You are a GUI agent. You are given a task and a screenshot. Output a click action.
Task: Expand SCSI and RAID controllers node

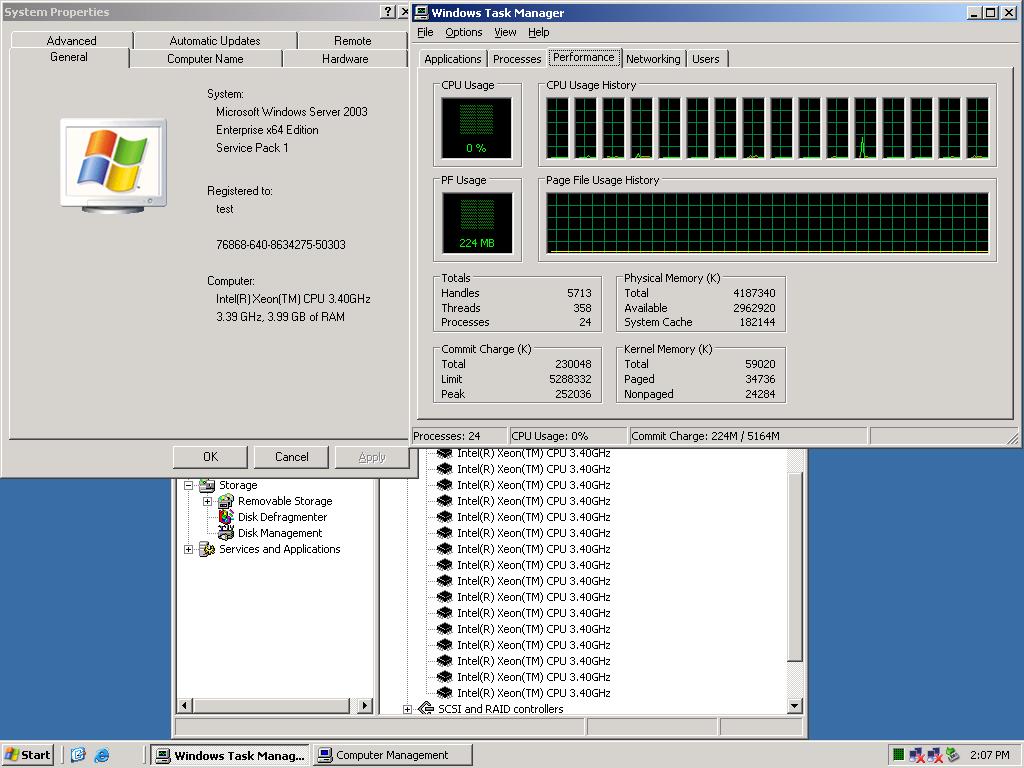[407, 709]
